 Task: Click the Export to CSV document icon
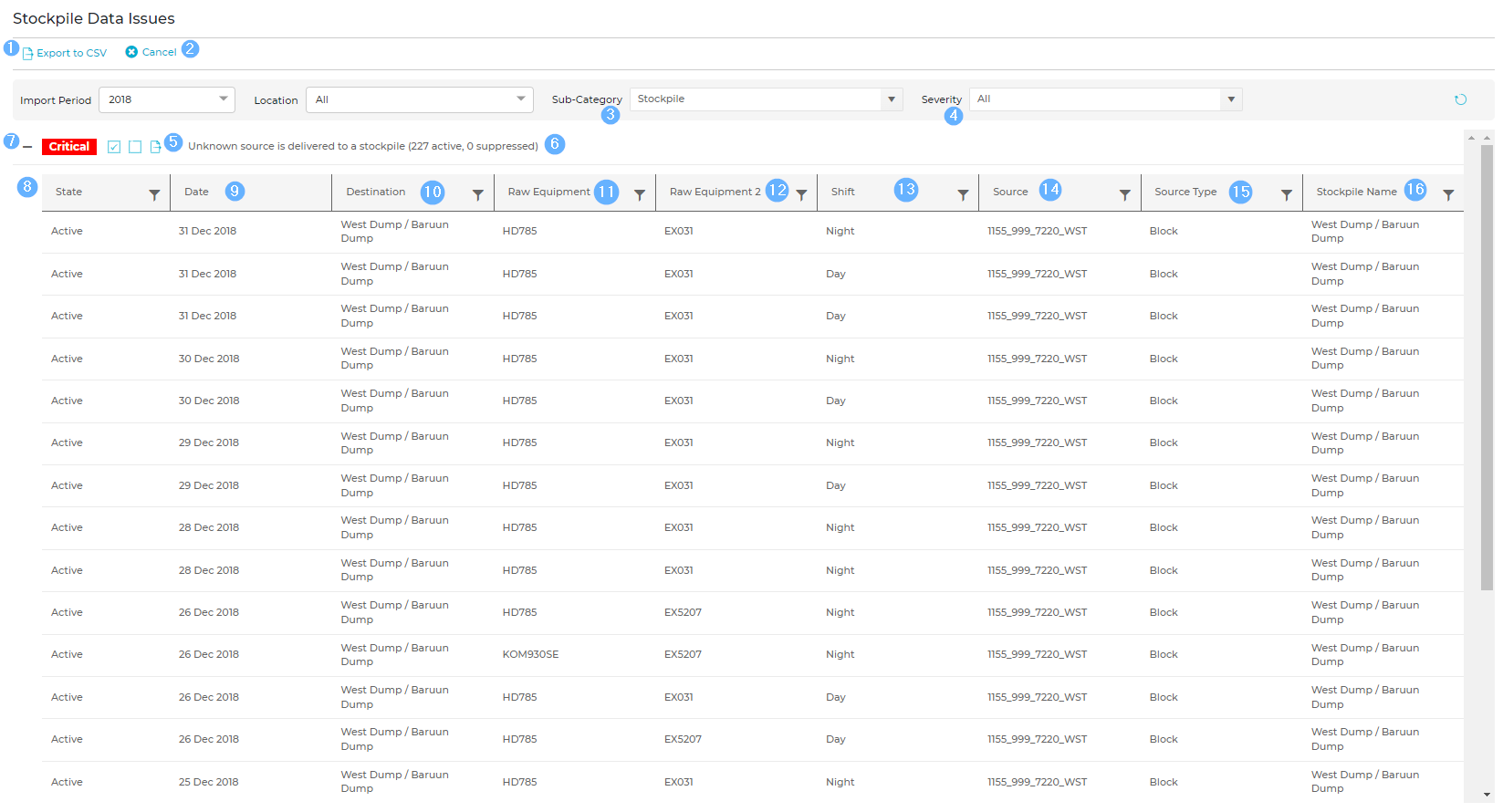[27, 54]
